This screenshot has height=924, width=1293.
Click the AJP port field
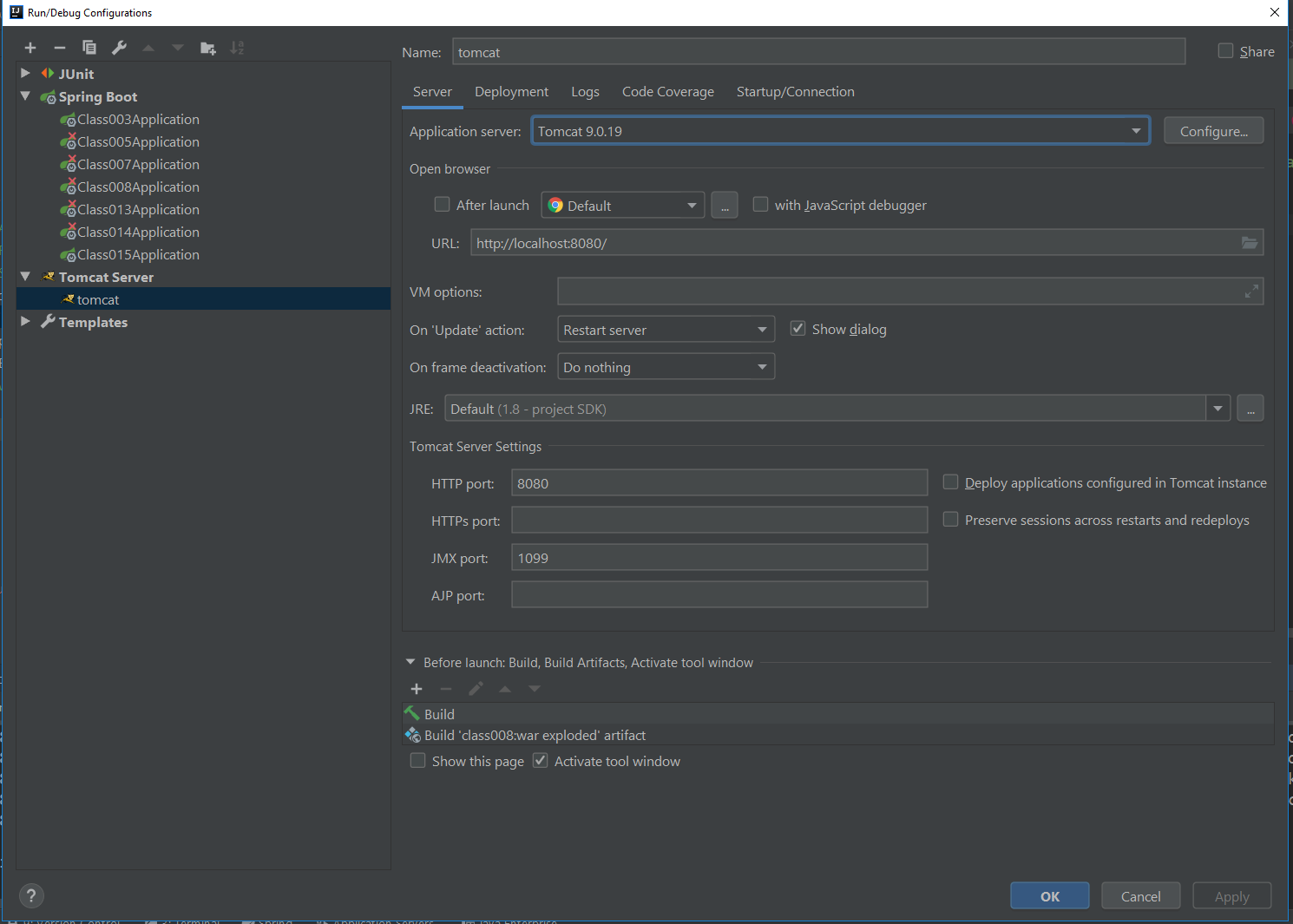point(719,595)
